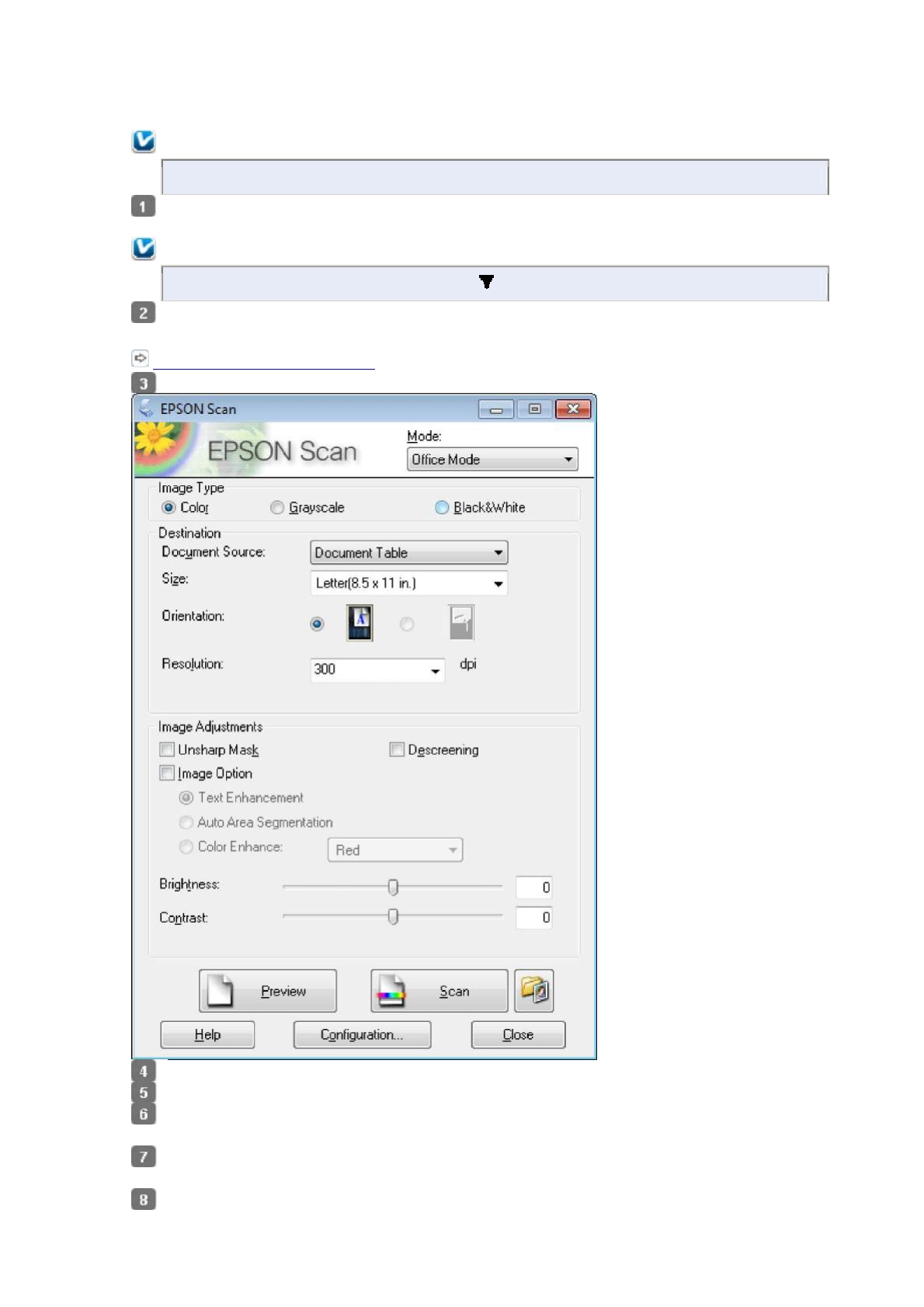Minimize the EPSON Scan window
924x1307 pixels.
(x=495, y=408)
